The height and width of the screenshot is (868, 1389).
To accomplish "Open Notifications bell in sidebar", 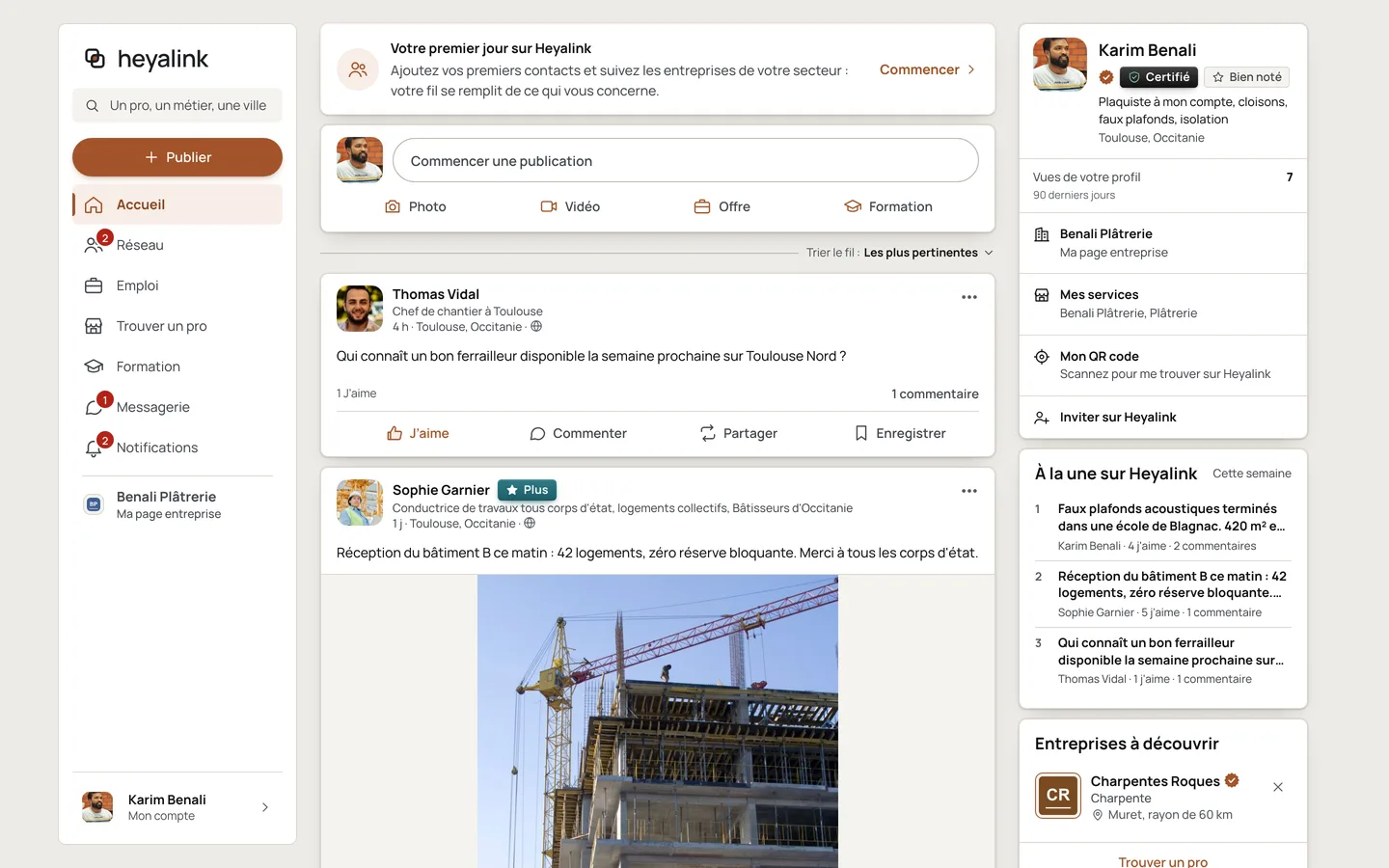I will 177,448.
